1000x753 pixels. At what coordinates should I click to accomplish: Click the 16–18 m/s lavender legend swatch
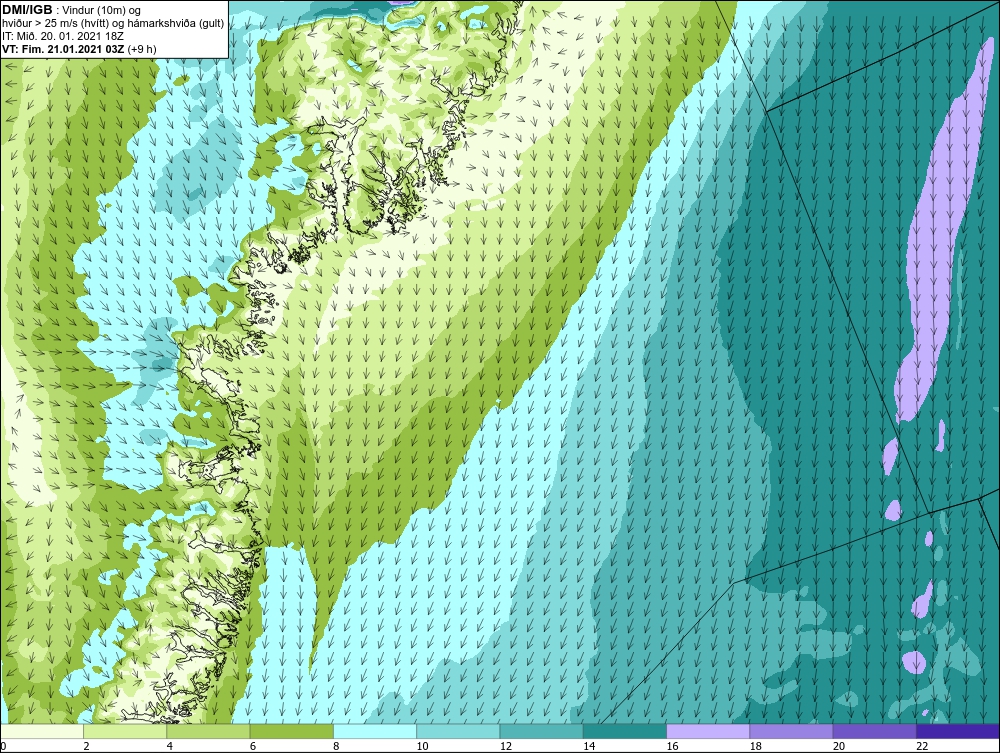click(x=708, y=731)
